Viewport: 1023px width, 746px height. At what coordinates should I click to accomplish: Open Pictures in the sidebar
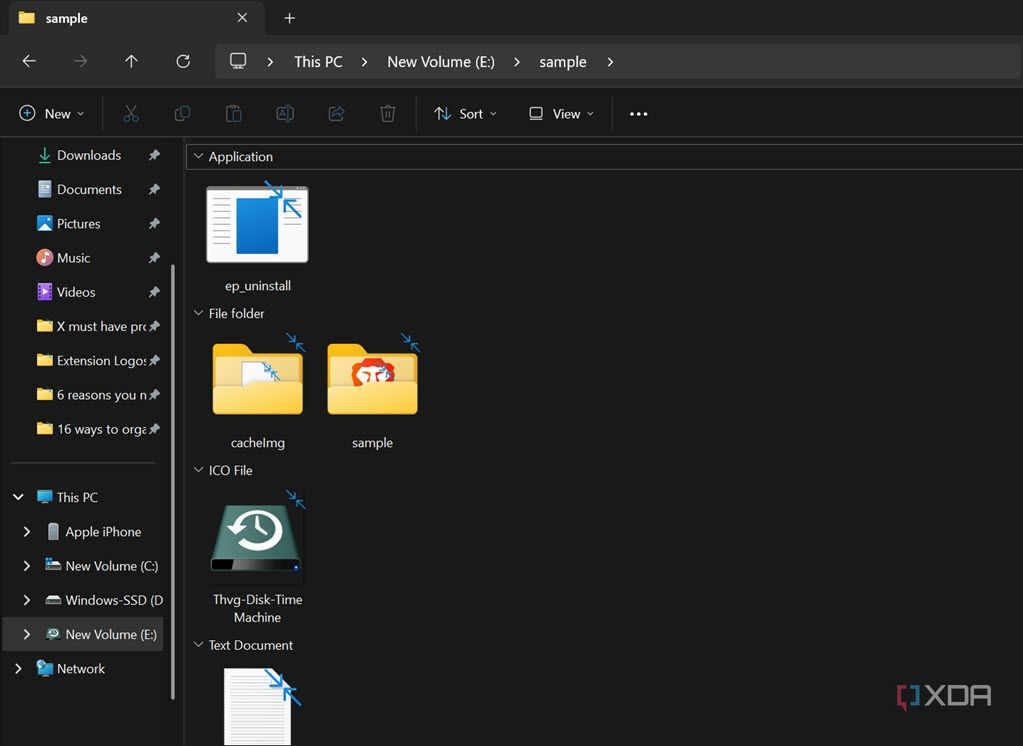coord(78,224)
